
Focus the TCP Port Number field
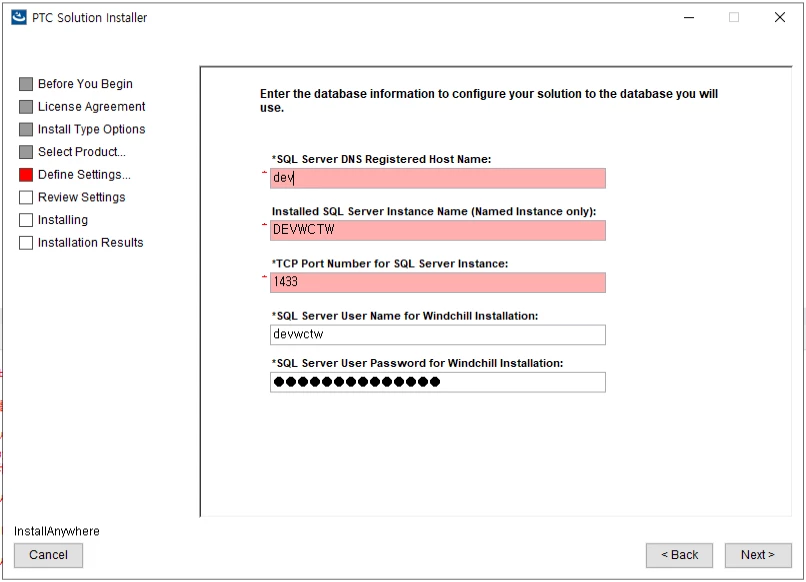click(437, 282)
